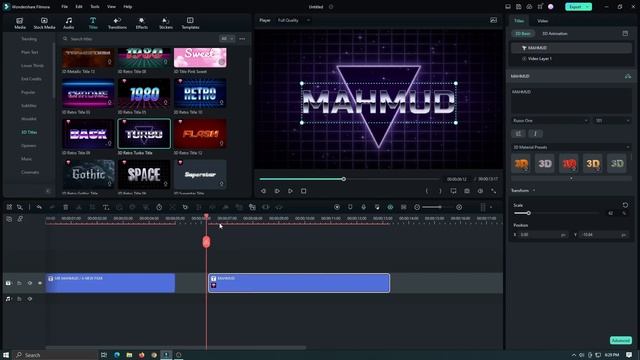Switch to the 3D Animation tab
This screenshot has height=360, width=640.
coord(554,33)
